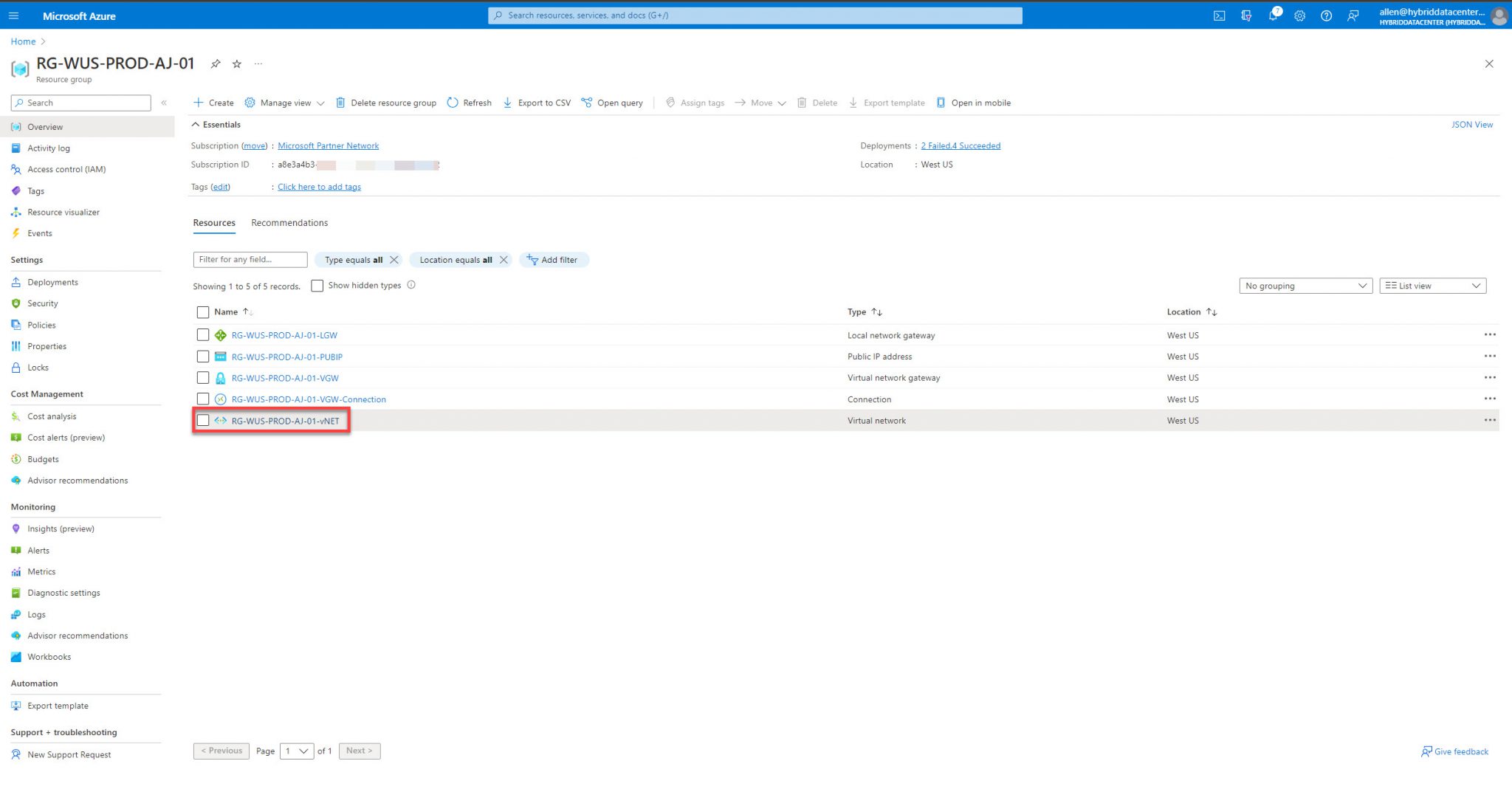Check the RG-WUS-PROD-AJ-01-vNET row checkbox

(203, 420)
